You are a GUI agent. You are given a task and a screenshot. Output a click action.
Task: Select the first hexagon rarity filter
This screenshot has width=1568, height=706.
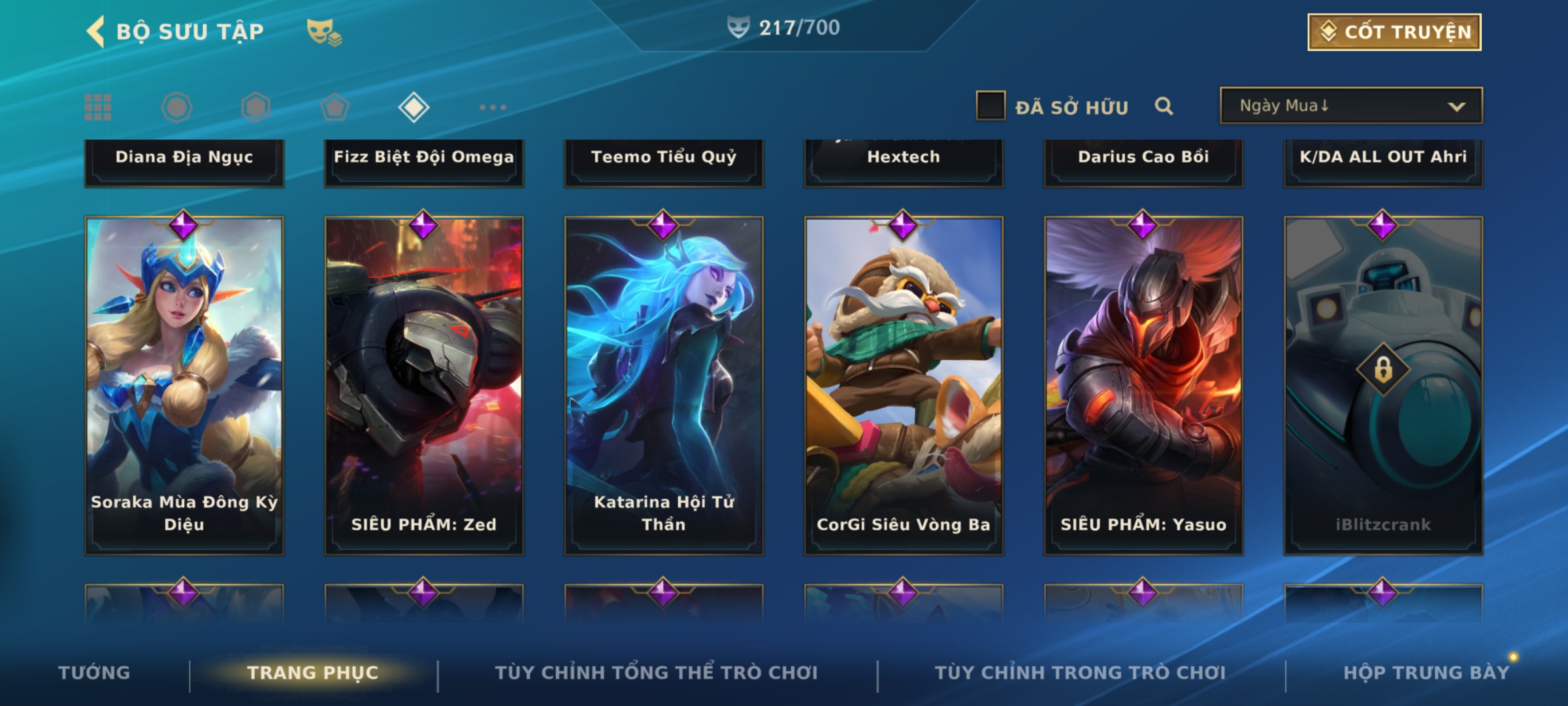[177, 107]
